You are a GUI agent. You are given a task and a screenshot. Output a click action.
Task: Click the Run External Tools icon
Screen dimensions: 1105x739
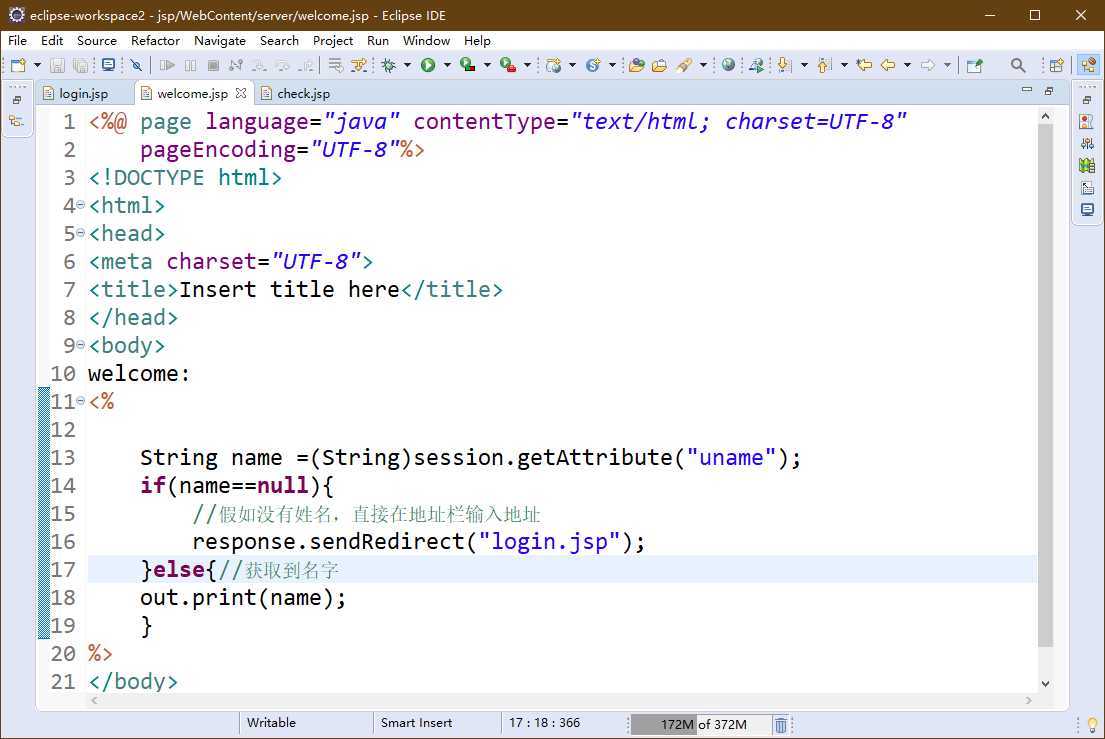point(507,66)
